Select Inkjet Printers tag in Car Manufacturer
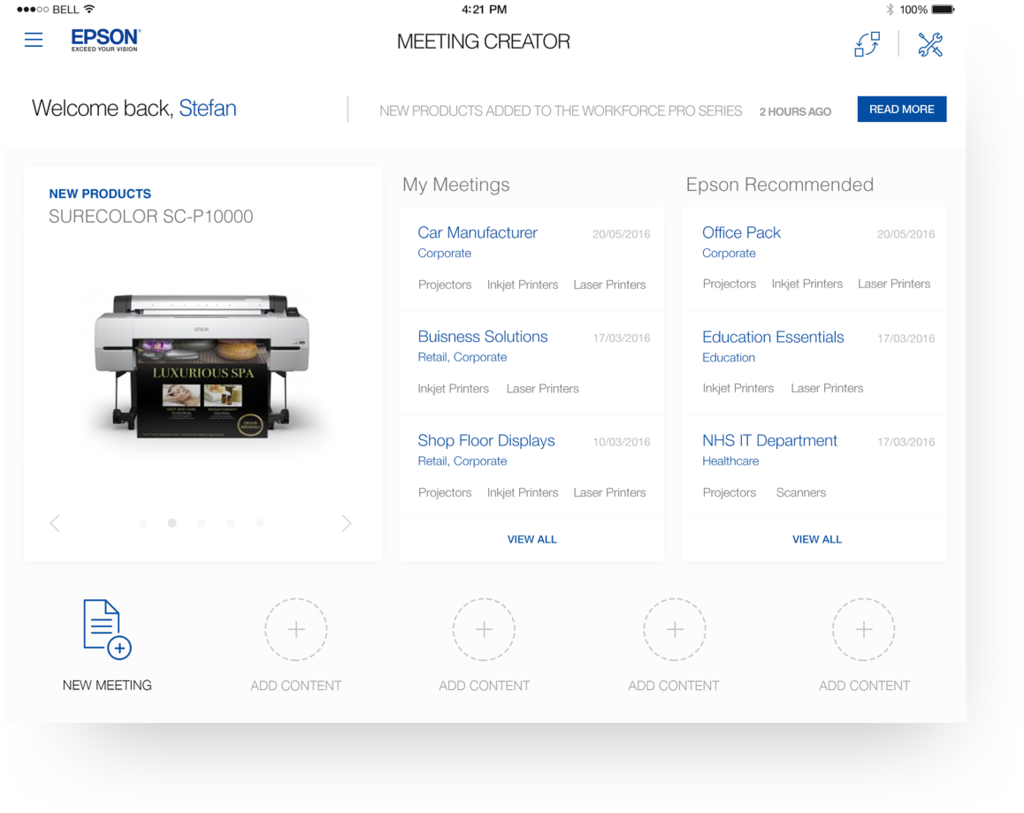 [x=522, y=285]
